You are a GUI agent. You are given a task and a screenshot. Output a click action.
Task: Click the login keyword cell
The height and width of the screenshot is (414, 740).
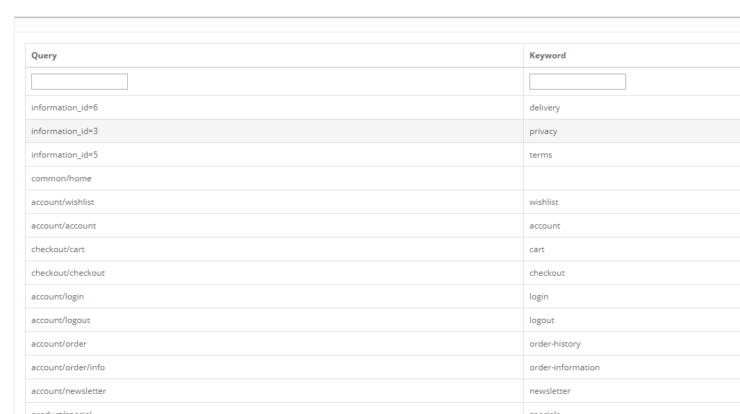(631, 296)
